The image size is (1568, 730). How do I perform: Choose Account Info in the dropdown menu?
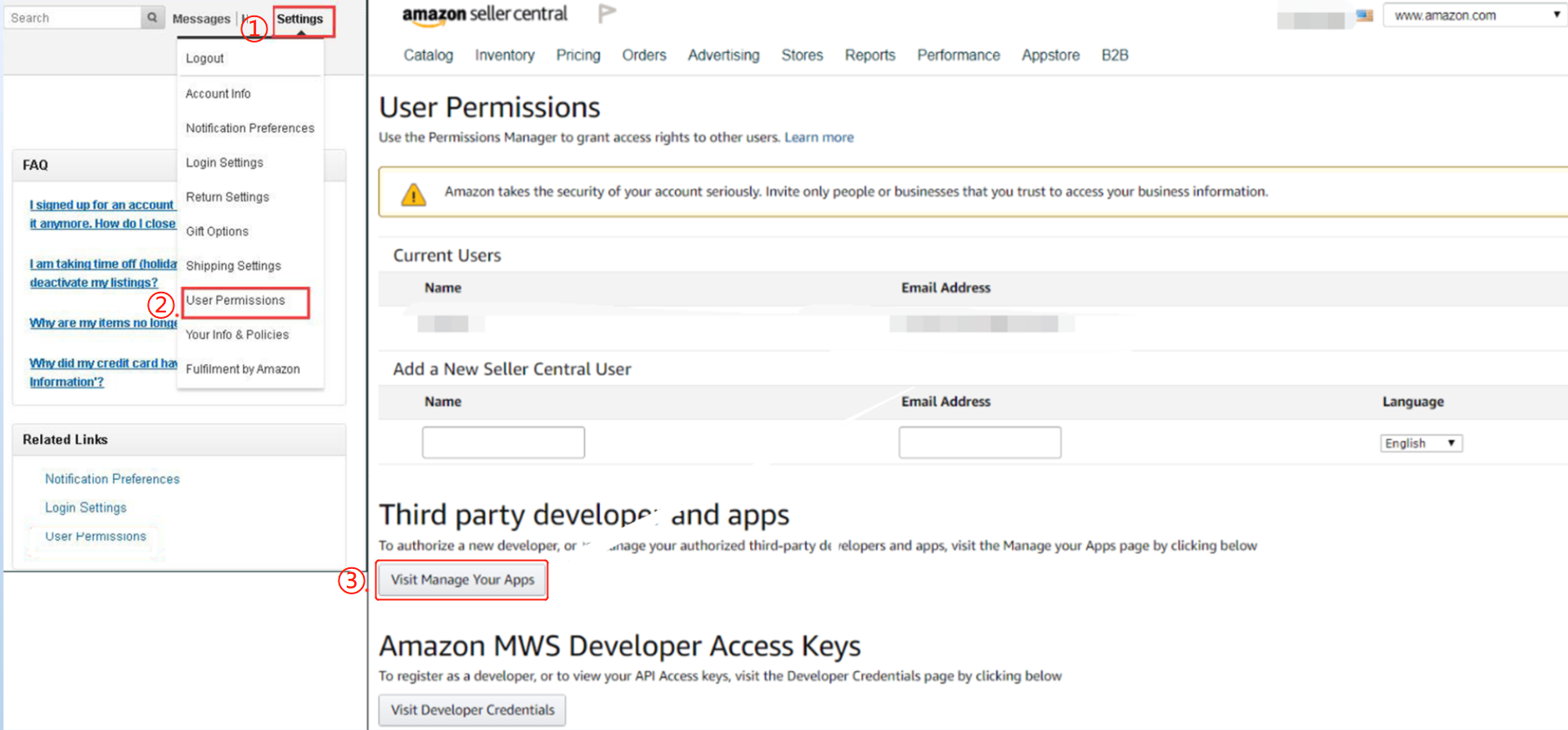(x=218, y=94)
